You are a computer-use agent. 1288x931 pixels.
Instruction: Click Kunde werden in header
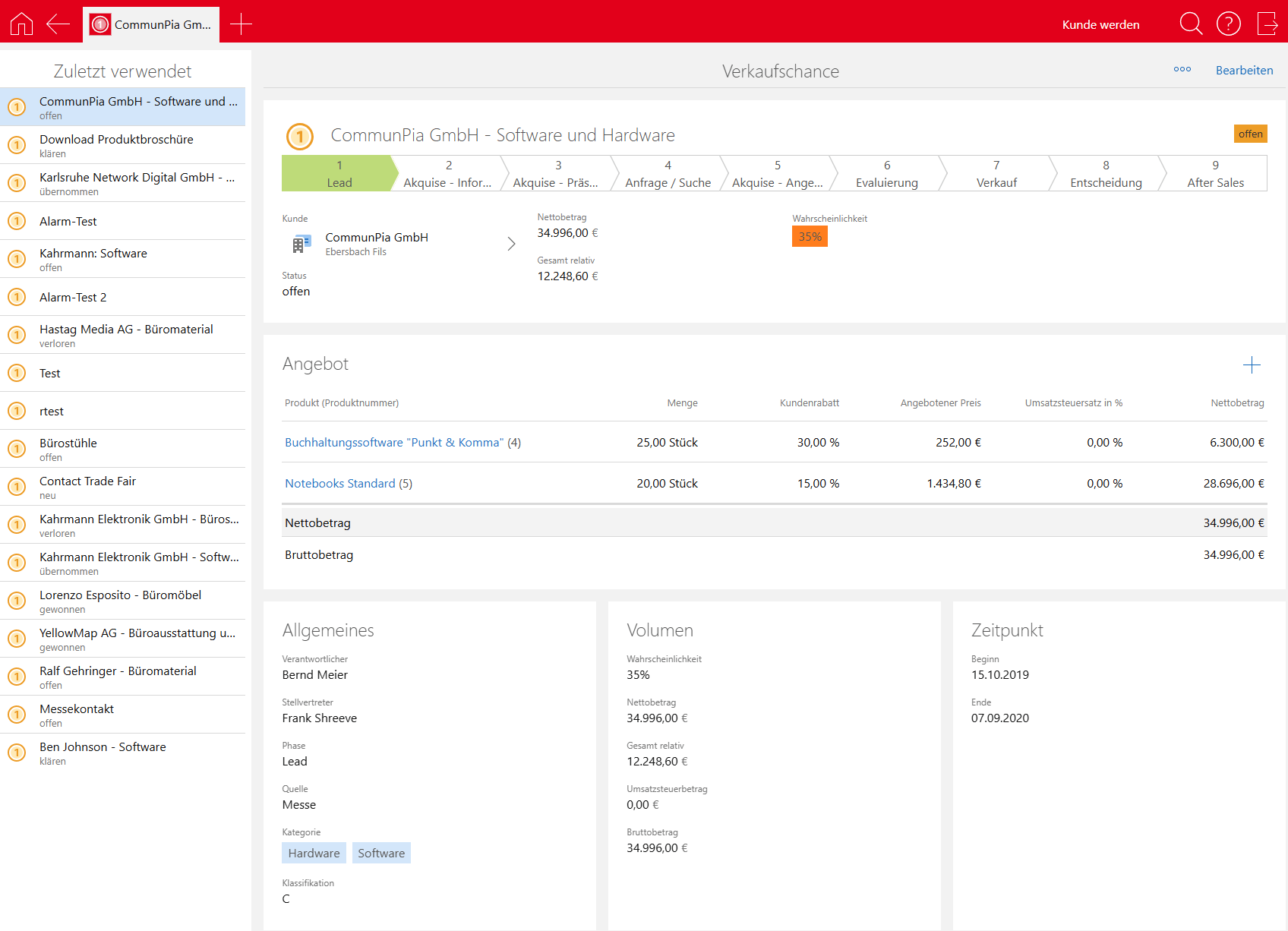pyautogui.click(x=1100, y=24)
